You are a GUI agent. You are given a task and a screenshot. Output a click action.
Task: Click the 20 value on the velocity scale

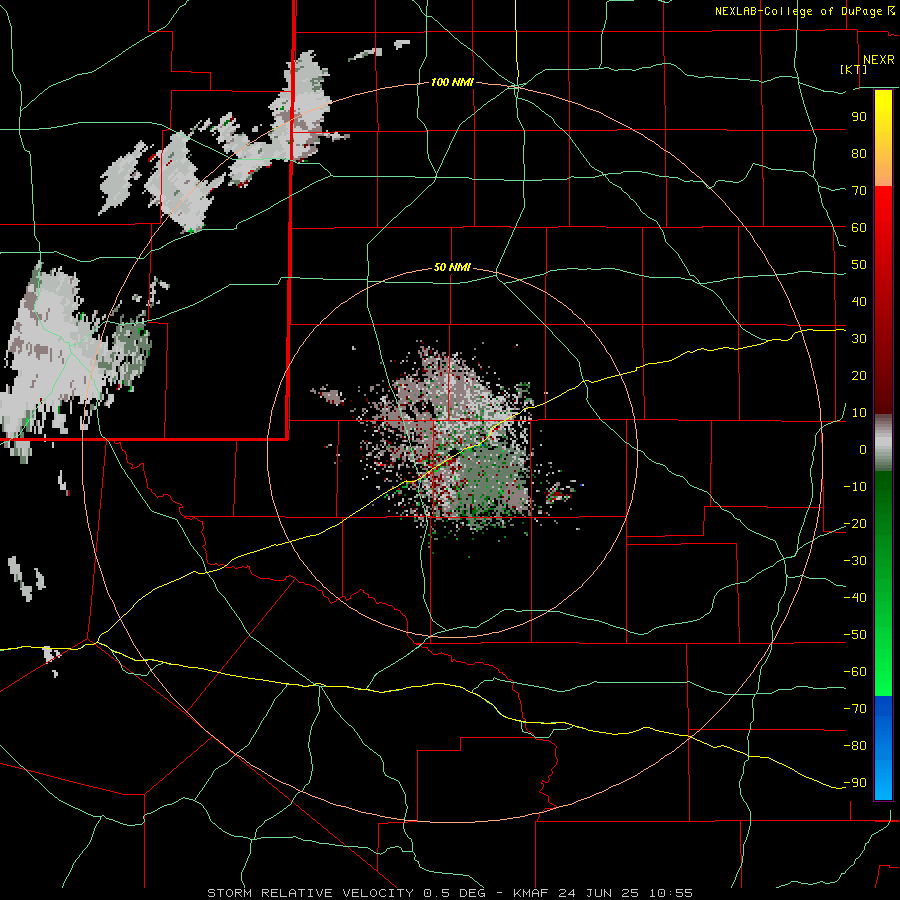pos(859,375)
